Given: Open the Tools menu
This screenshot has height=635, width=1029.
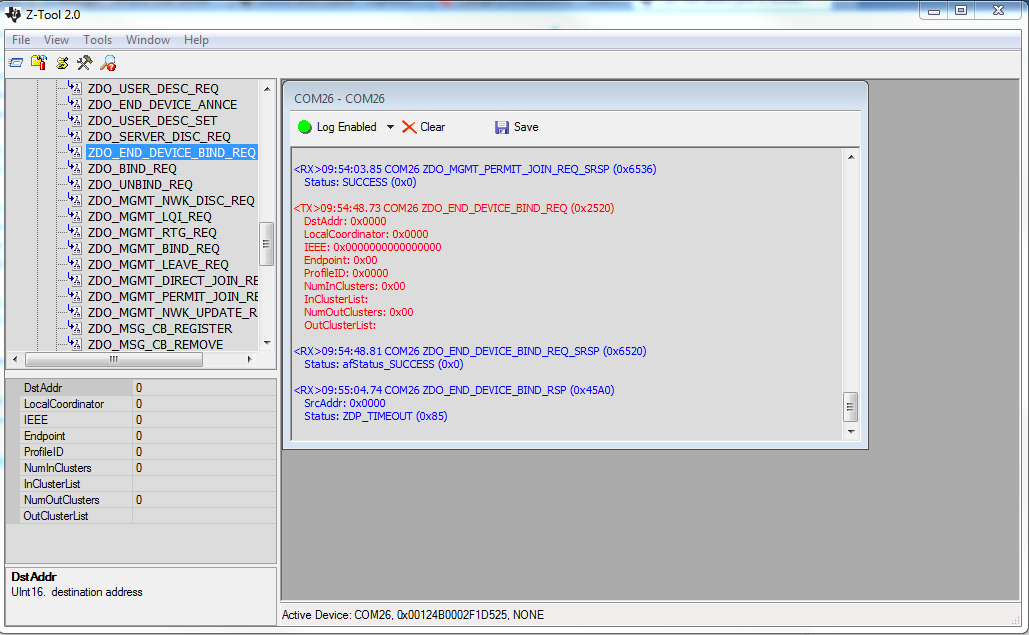Looking at the screenshot, I should 97,40.
